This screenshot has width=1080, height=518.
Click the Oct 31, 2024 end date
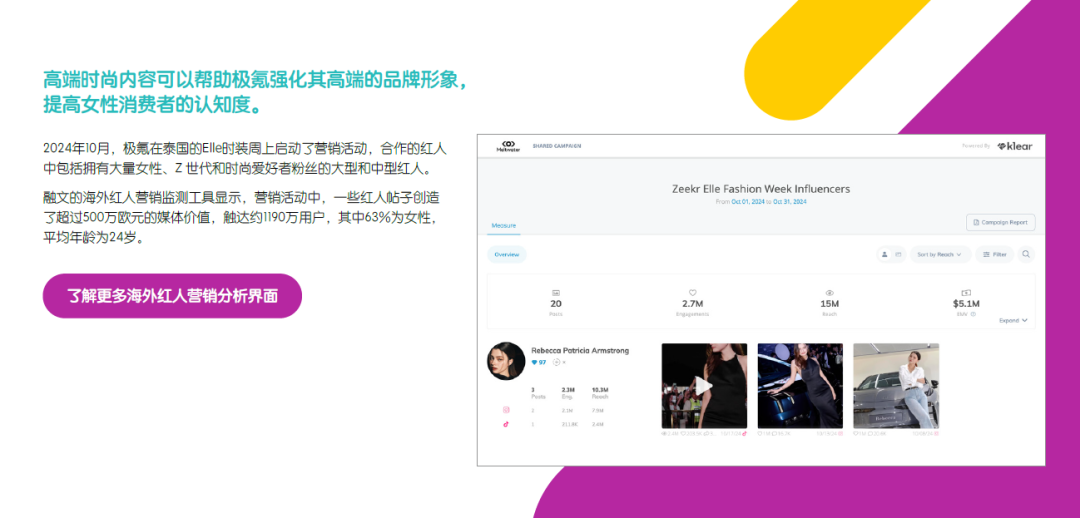[789, 202]
